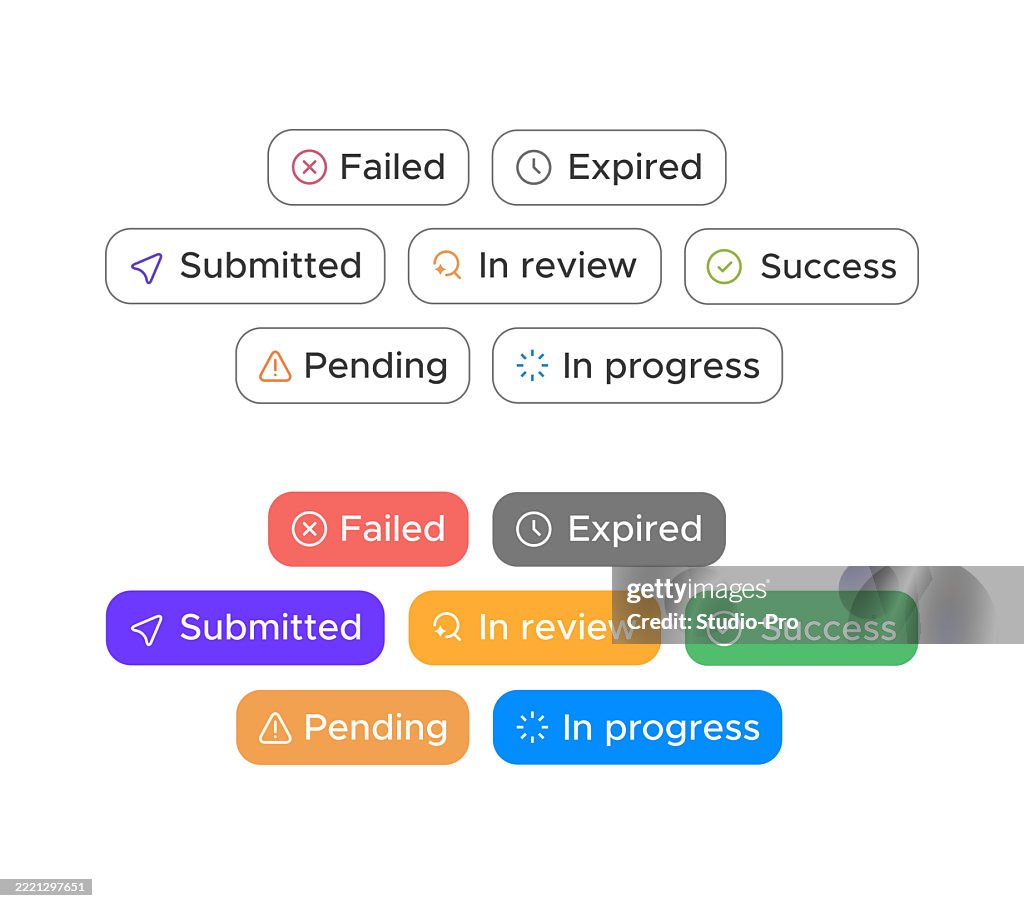Image resolution: width=1024 pixels, height=908 pixels.
Task: Click the white clock icon in gray Expired badge
Action: tap(533, 529)
